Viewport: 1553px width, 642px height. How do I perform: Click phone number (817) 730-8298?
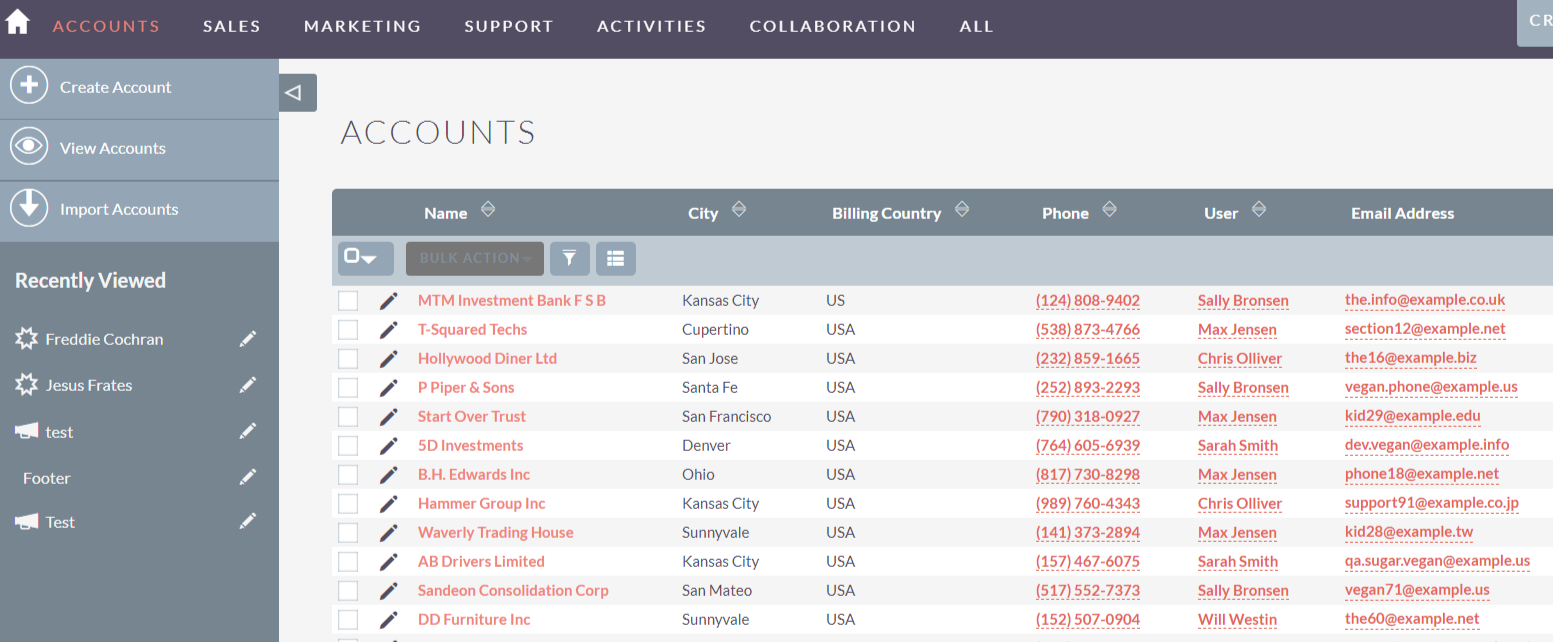coord(1088,475)
